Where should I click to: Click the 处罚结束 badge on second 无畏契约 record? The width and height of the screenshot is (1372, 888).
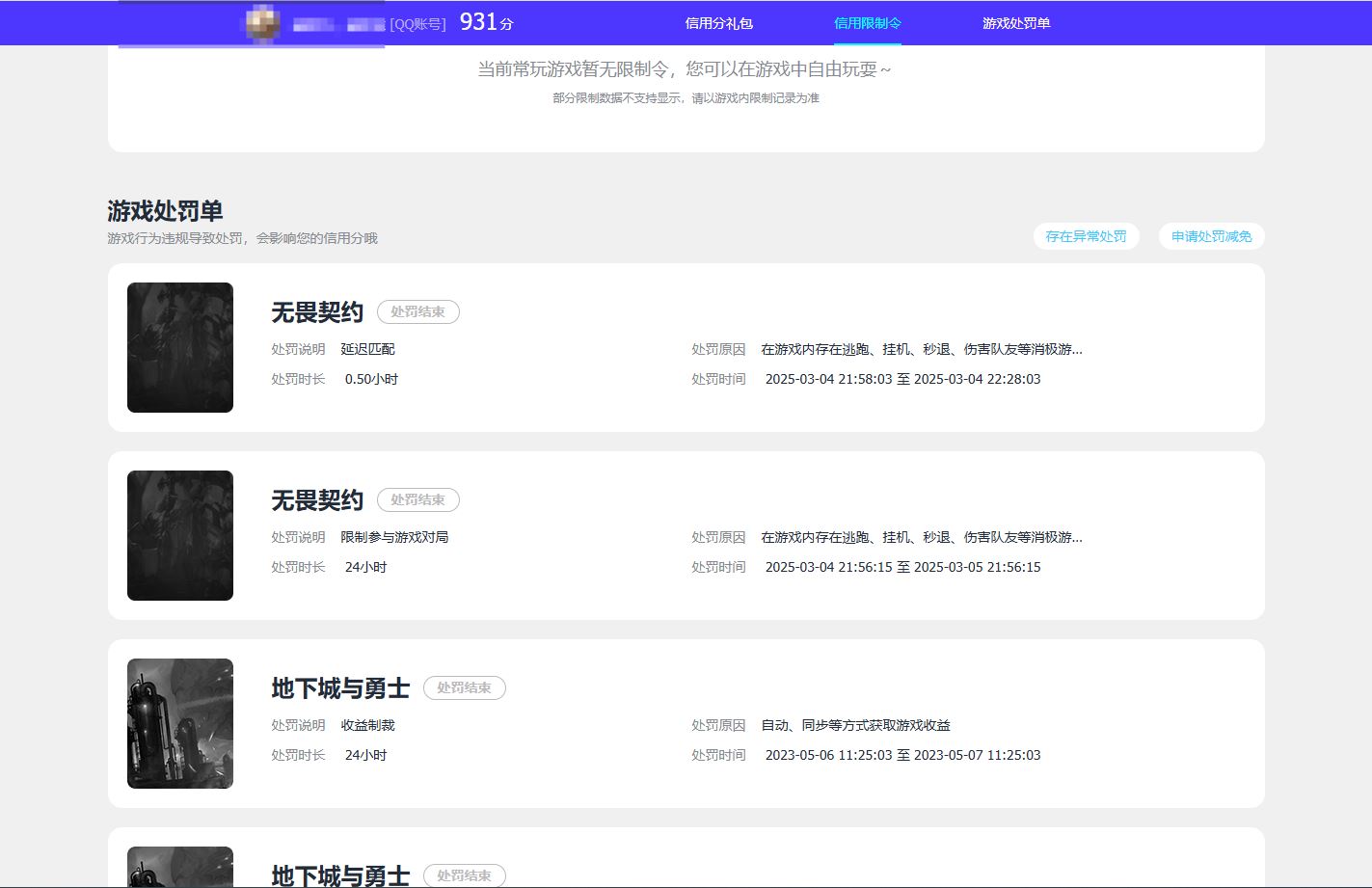[417, 499]
